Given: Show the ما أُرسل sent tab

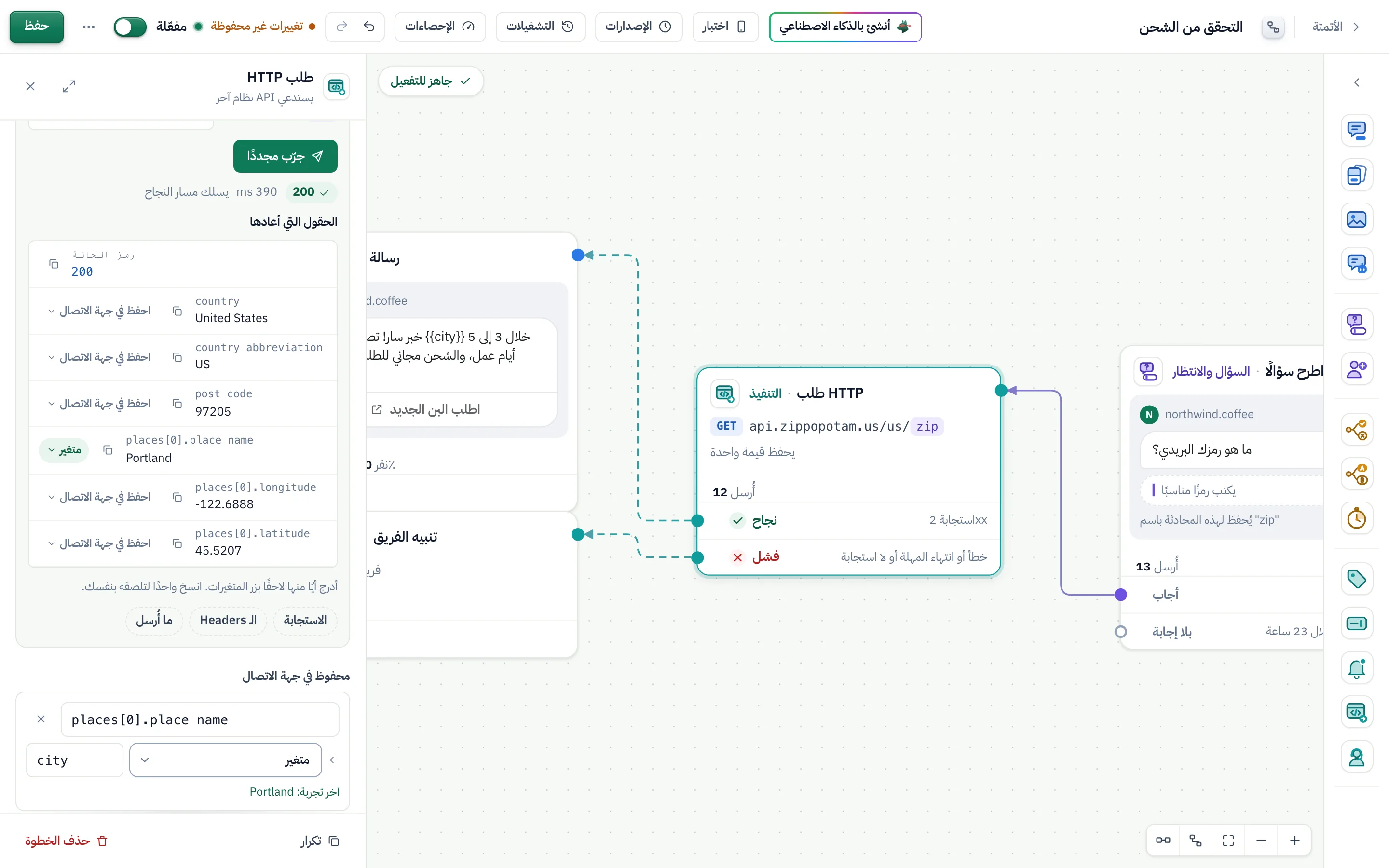Looking at the screenshot, I should 154,620.
